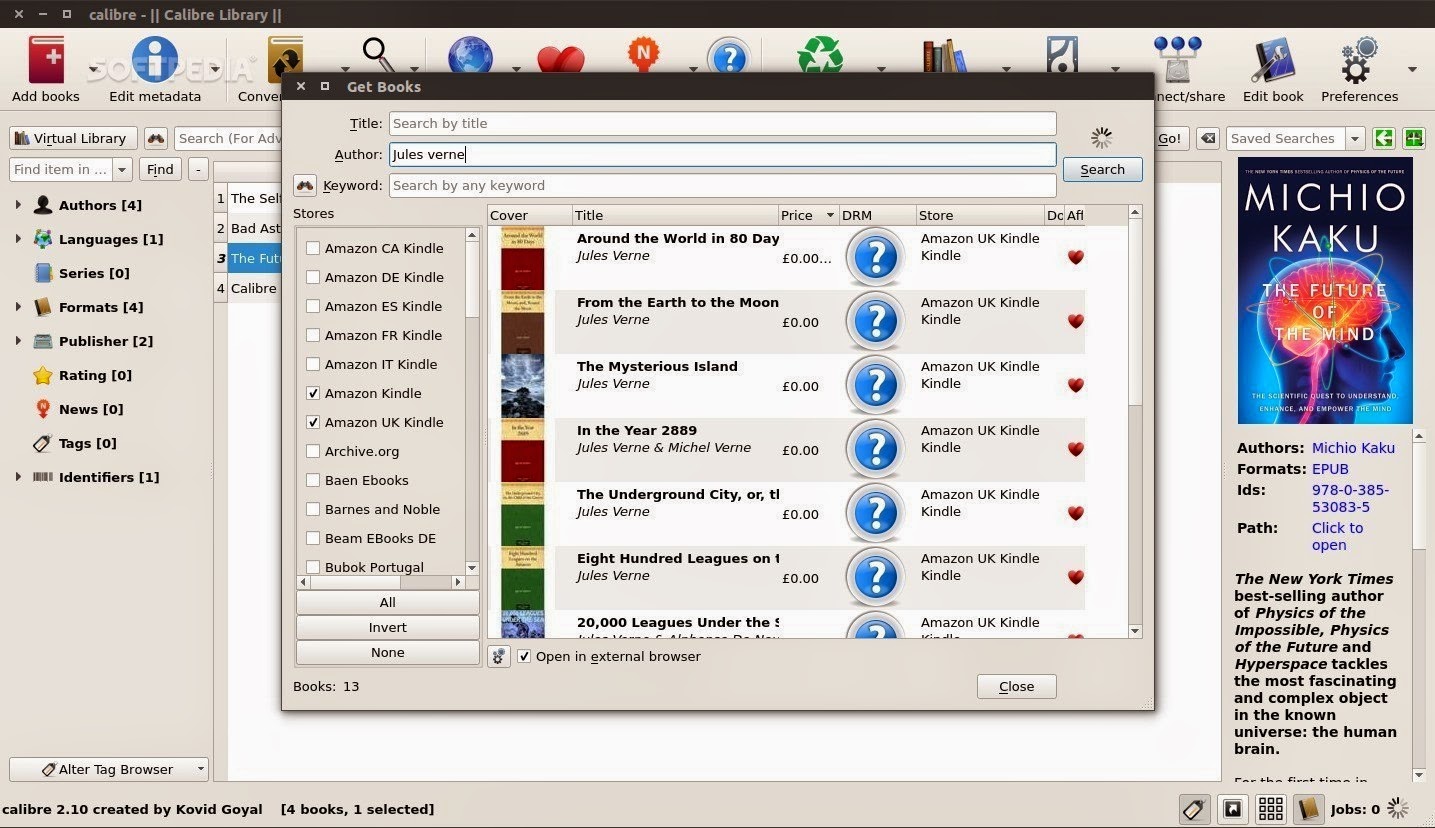Expand the Authors [4] tree node
The height and width of the screenshot is (828, 1435).
[18, 205]
